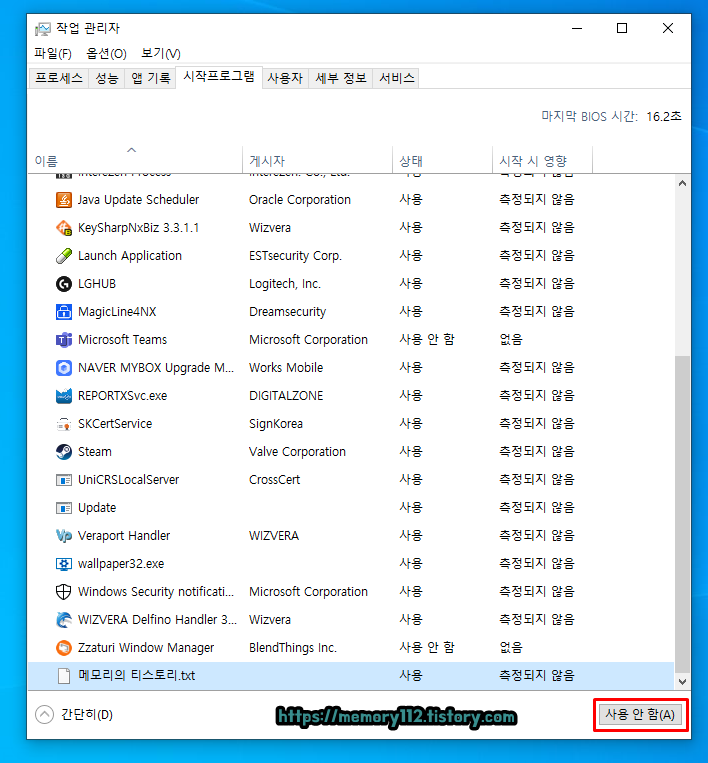
Task: Click the UniCRSLocalServer icon
Action: (64, 480)
